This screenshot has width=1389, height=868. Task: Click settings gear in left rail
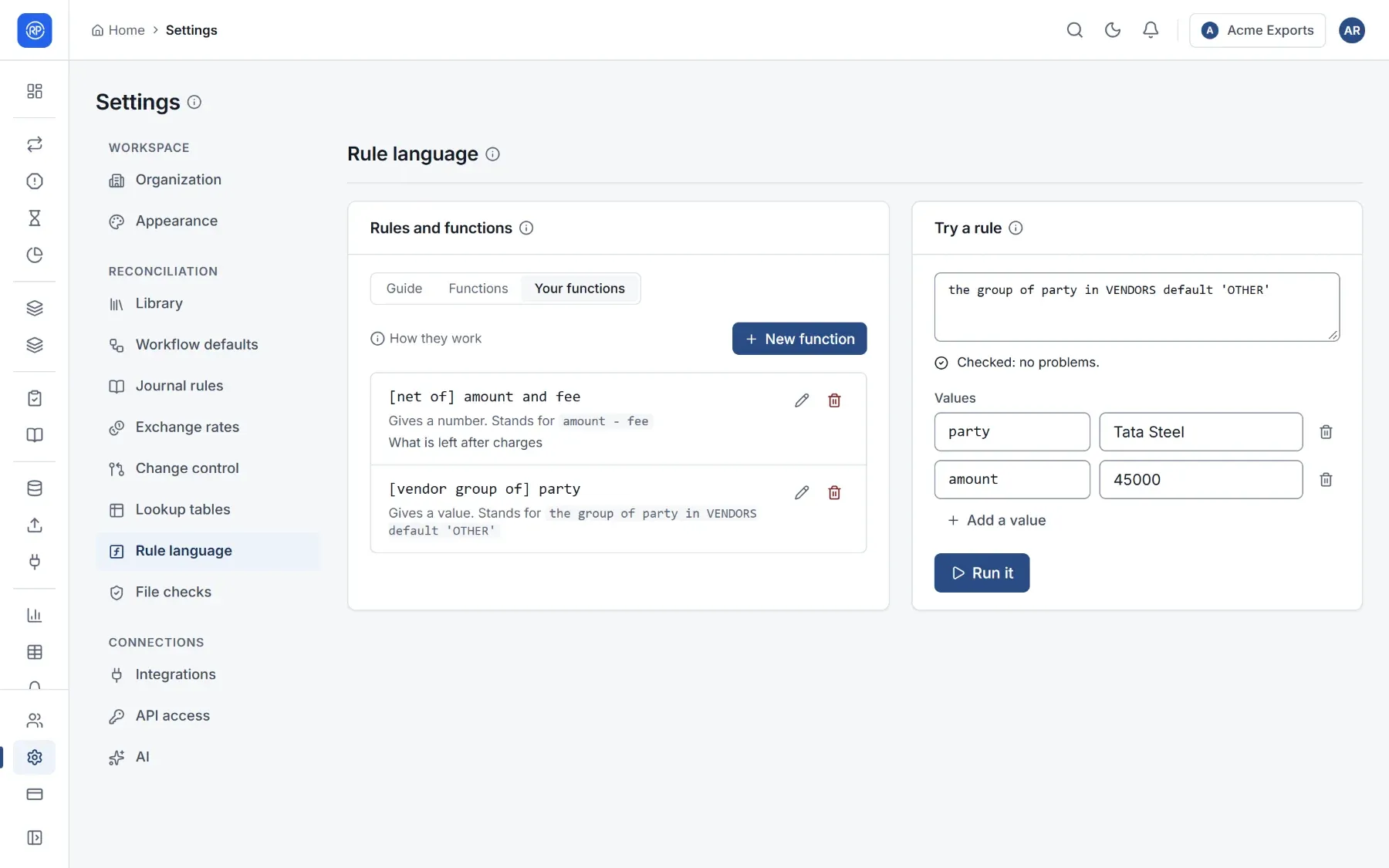pos(35,758)
